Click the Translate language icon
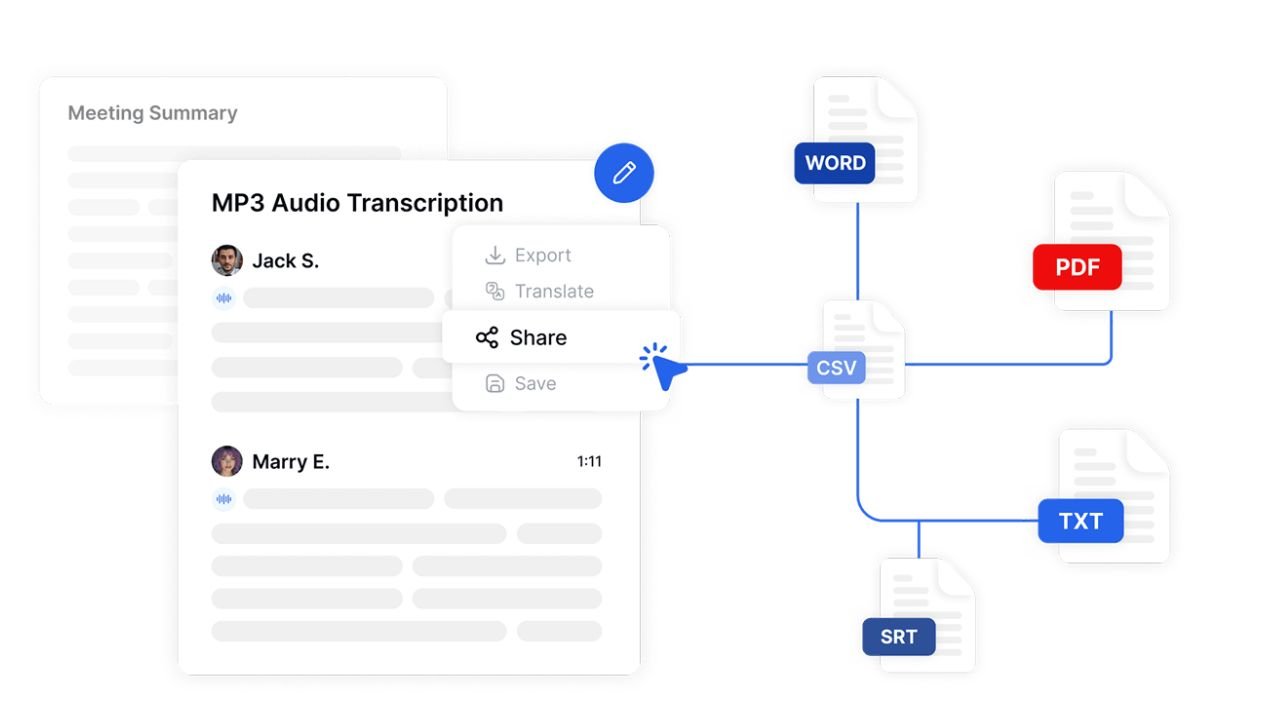 tap(494, 291)
